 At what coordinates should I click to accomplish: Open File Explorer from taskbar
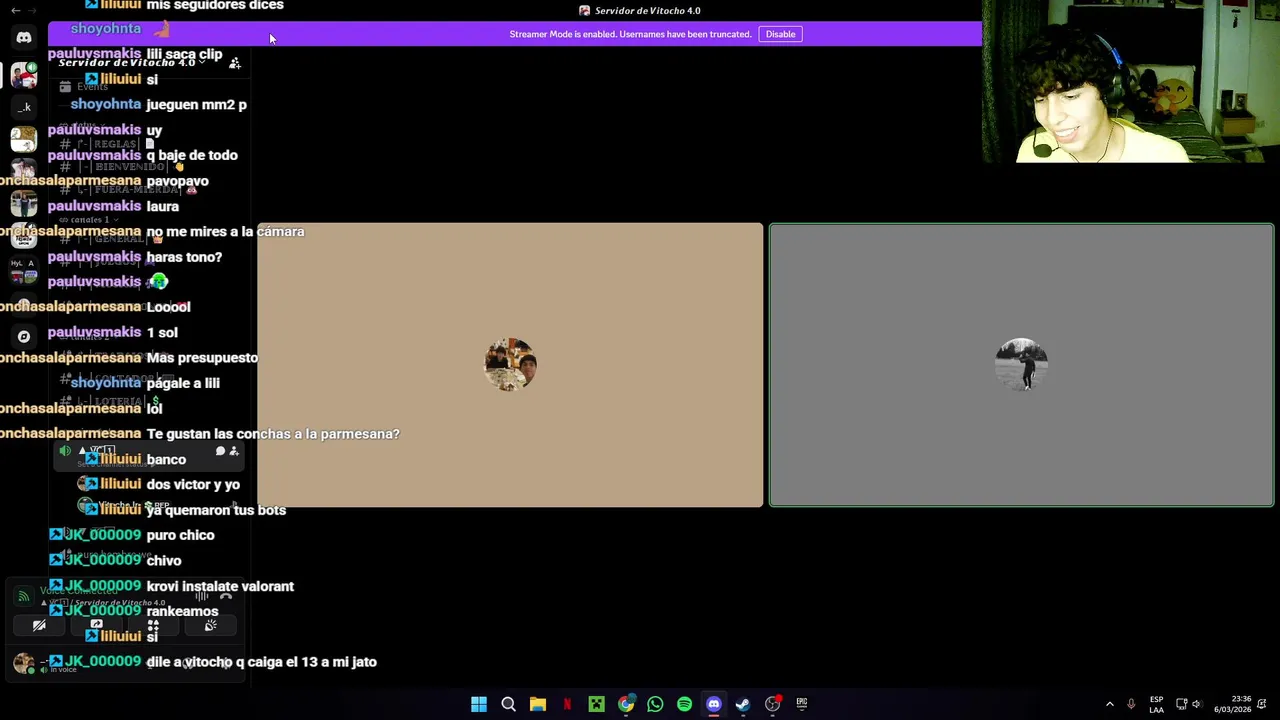(x=538, y=704)
